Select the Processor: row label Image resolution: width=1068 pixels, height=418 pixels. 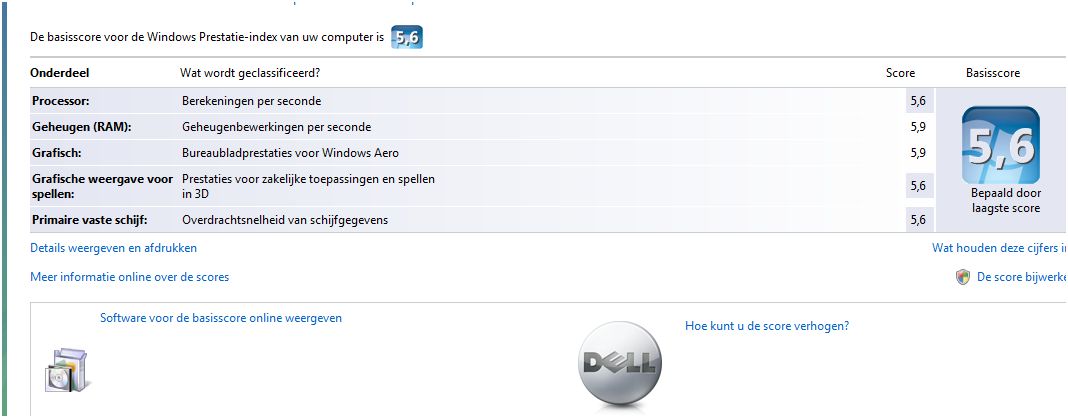[x=61, y=101]
